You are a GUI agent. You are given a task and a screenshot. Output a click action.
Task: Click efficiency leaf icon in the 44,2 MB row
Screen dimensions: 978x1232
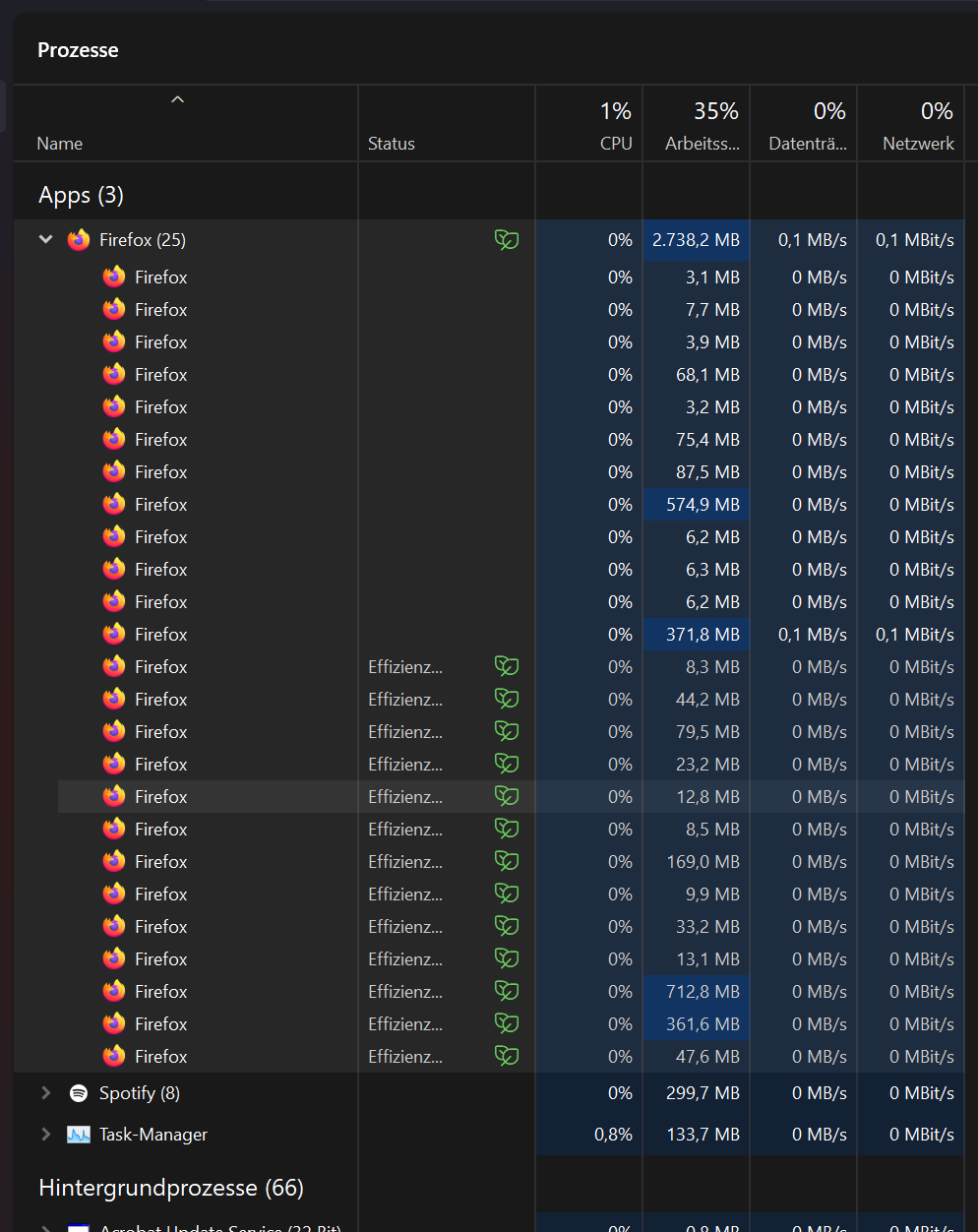pyautogui.click(x=507, y=699)
